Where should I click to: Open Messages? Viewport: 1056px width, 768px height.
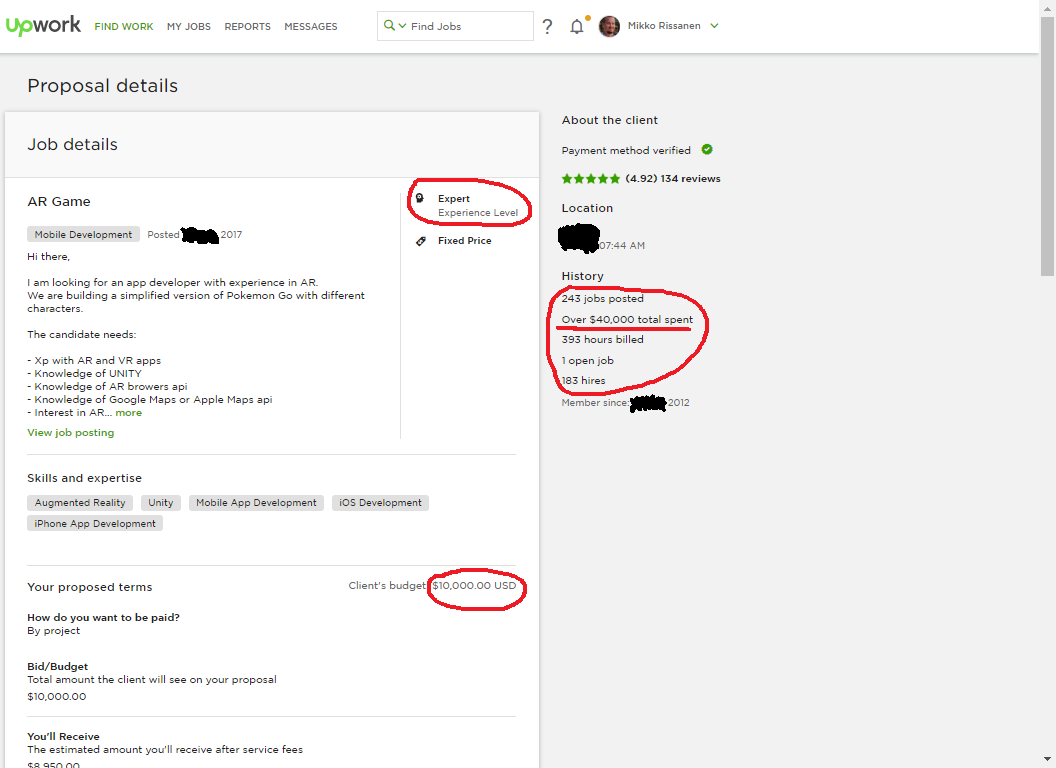310,26
